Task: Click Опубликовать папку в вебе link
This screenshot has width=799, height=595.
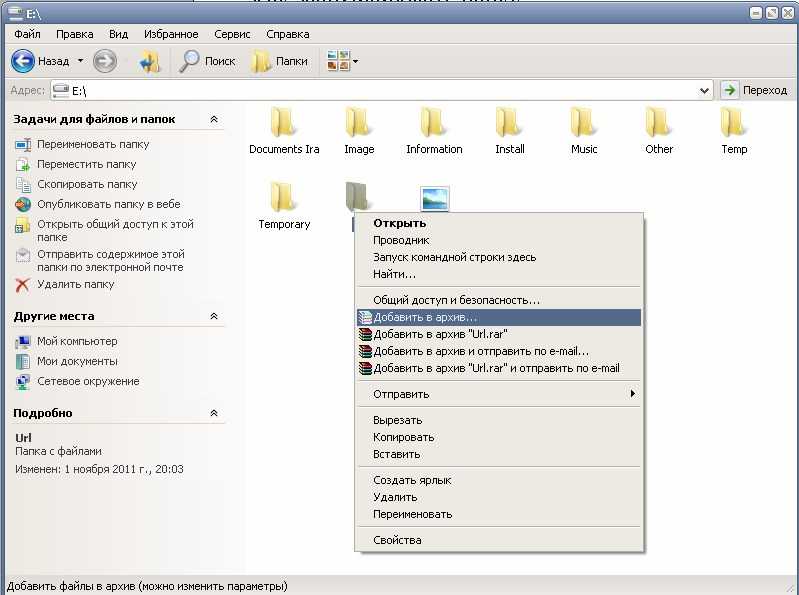Action: coord(109,204)
